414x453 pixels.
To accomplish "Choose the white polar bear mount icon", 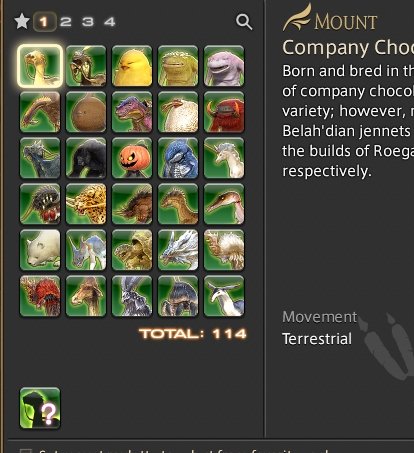I will (x=40, y=250).
